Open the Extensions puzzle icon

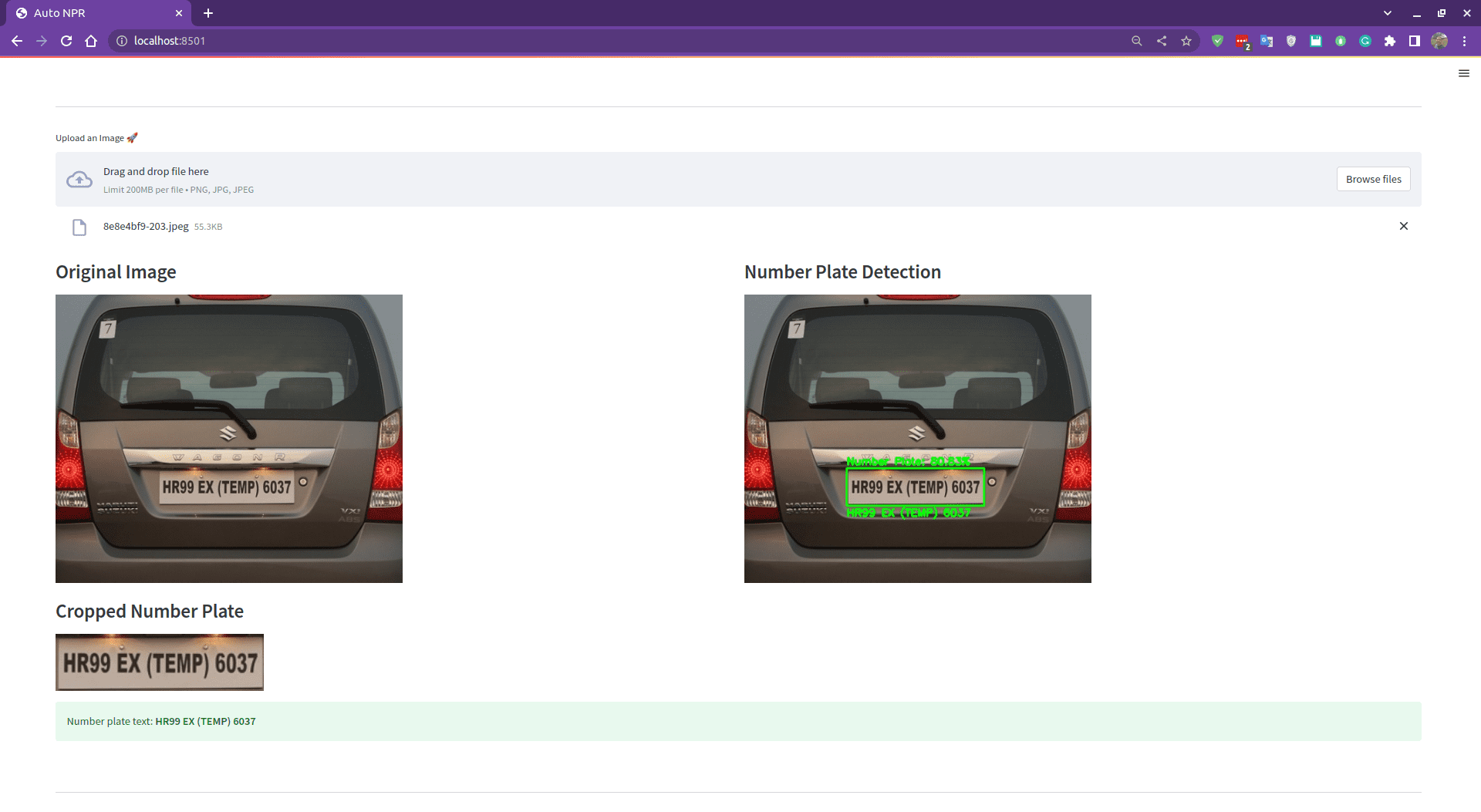pyautogui.click(x=1389, y=41)
